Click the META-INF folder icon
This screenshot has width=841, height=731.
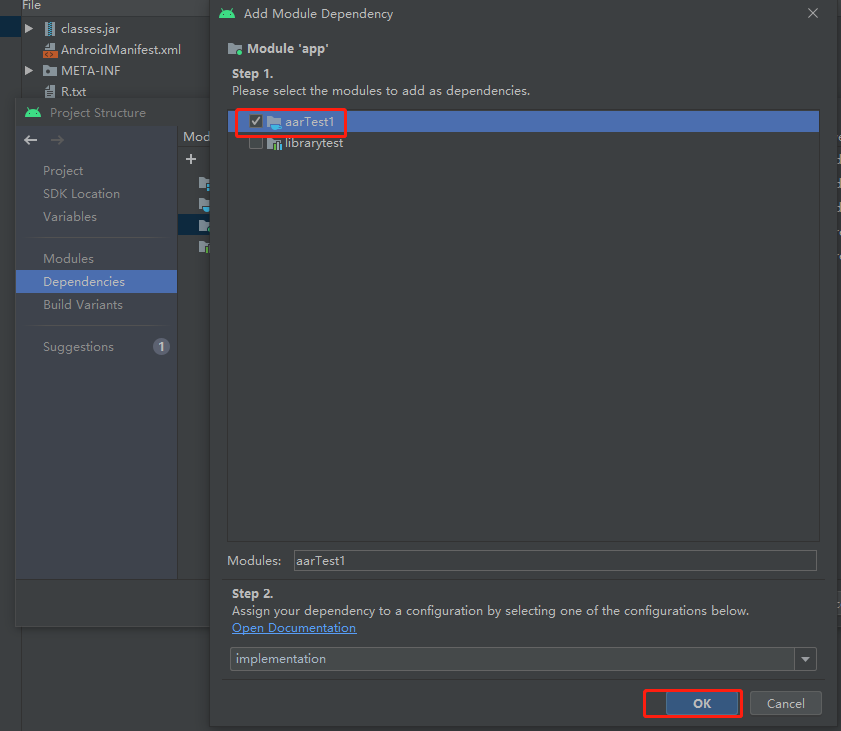pyautogui.click(x=50, y=70)
